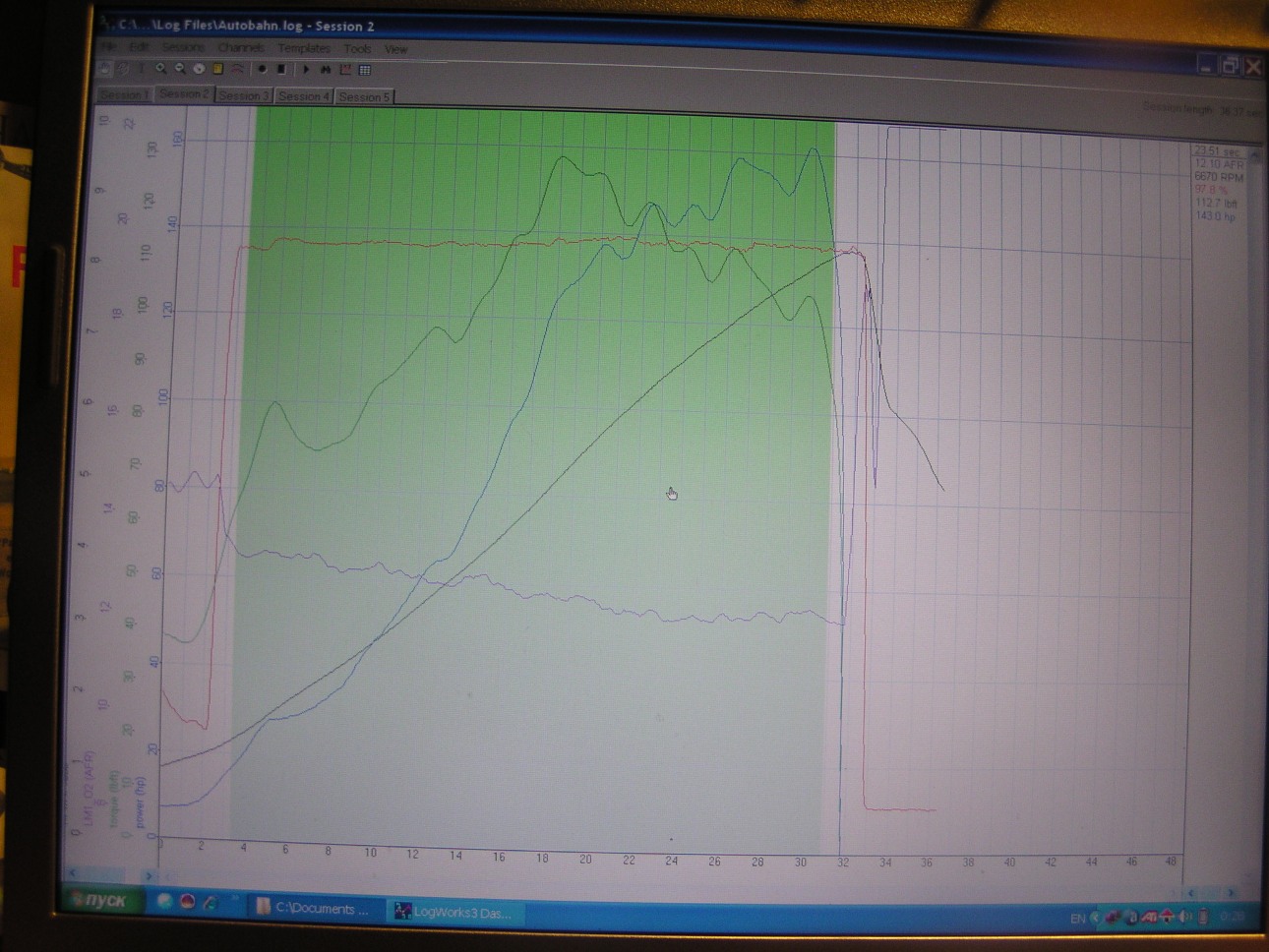The image size is (1269, 952).
Task: Click the zoom in magnifier icon
Action: click(x=161, y=69)
